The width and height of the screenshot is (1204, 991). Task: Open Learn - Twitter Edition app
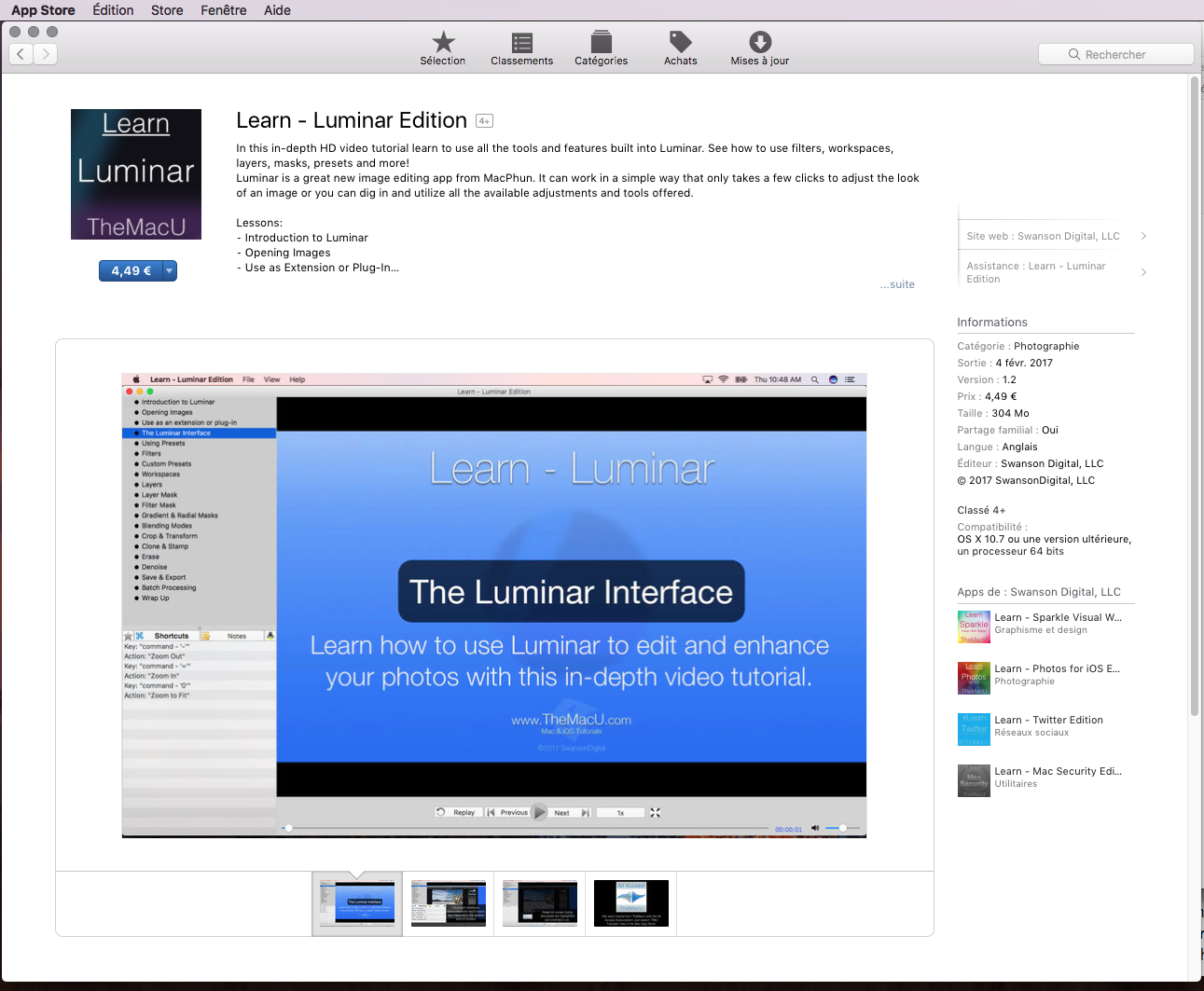tap(1048, 720)
